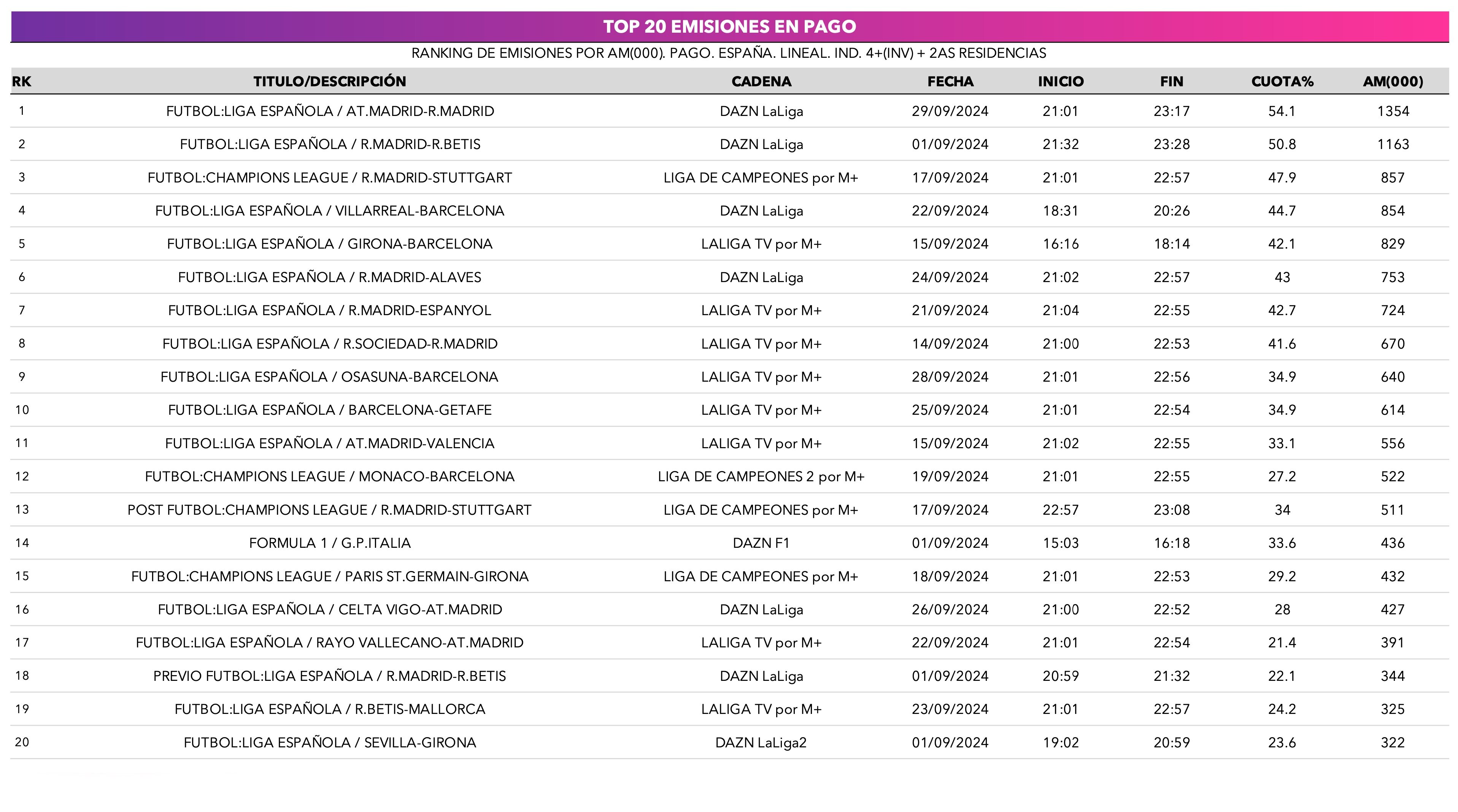Click the share value 54.1
This screenshot has width=1458, height=812.
tap(1282, 111)
